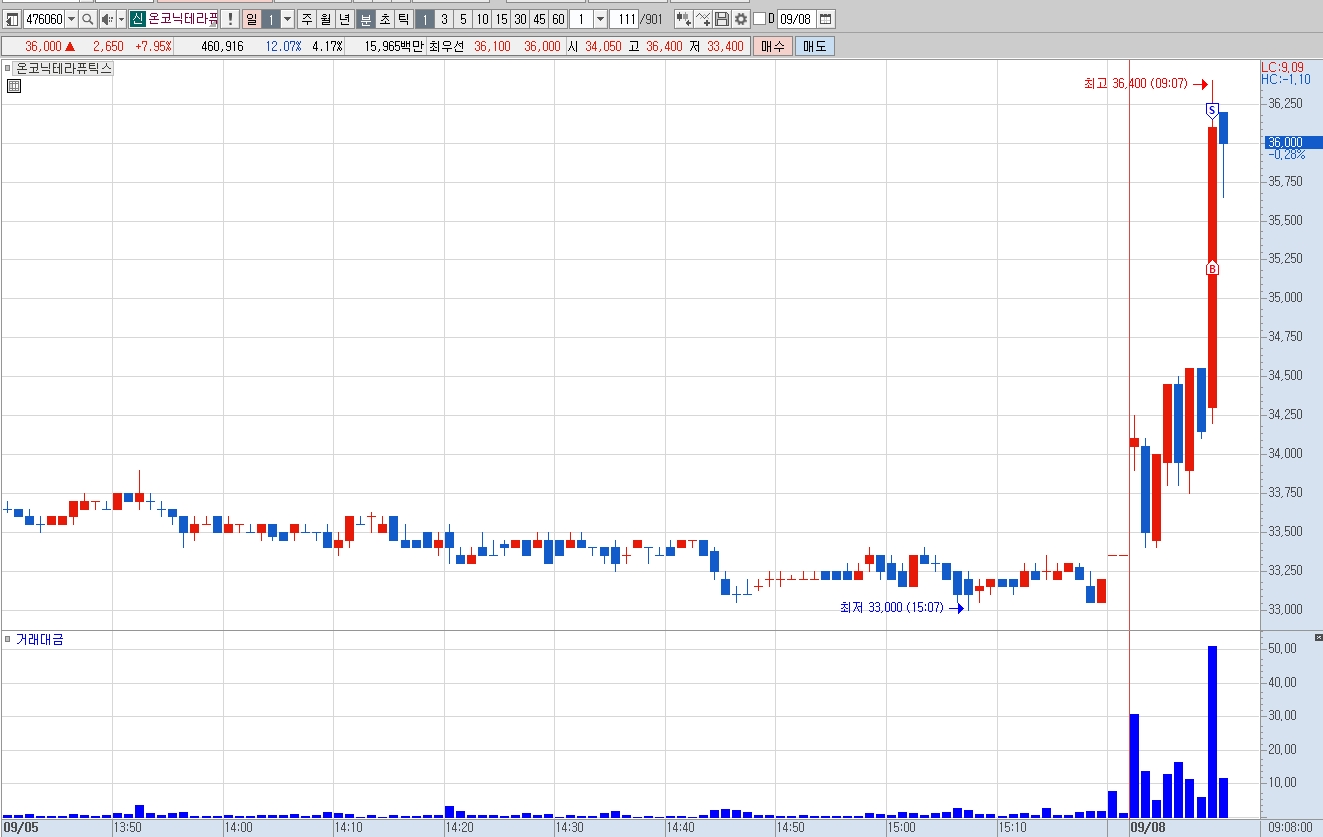Expand the dropdown next to the speaker icon

pyautogui.click(x=121, y=19)
